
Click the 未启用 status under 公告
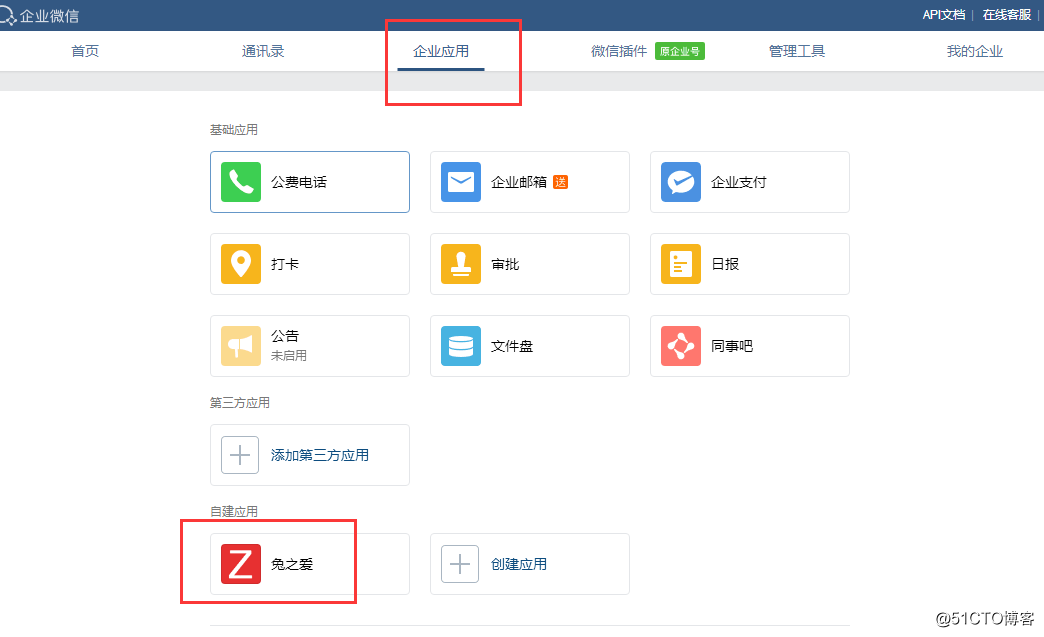coord(289,355)
